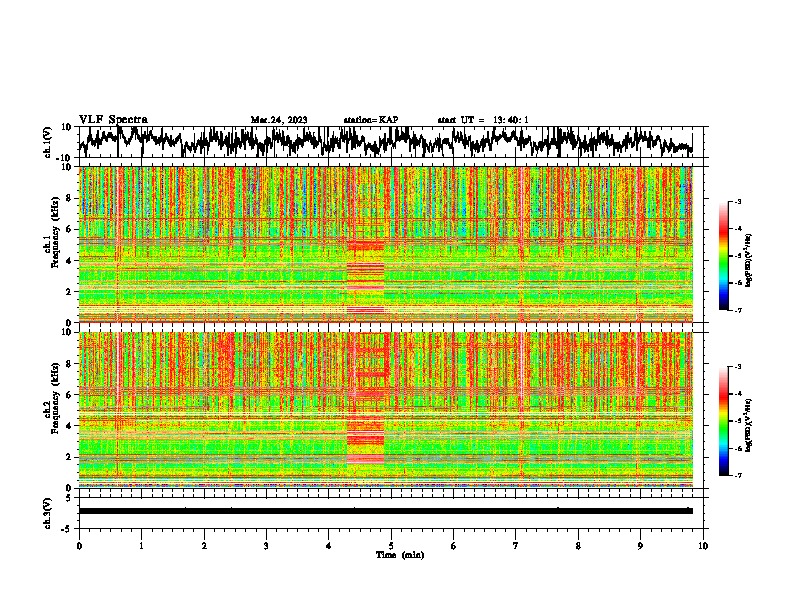Viewport: 792px width, 612px height.
Task: Click the "6" tick on the time axis
Action: pyautogui.click(x=453, y=546)
